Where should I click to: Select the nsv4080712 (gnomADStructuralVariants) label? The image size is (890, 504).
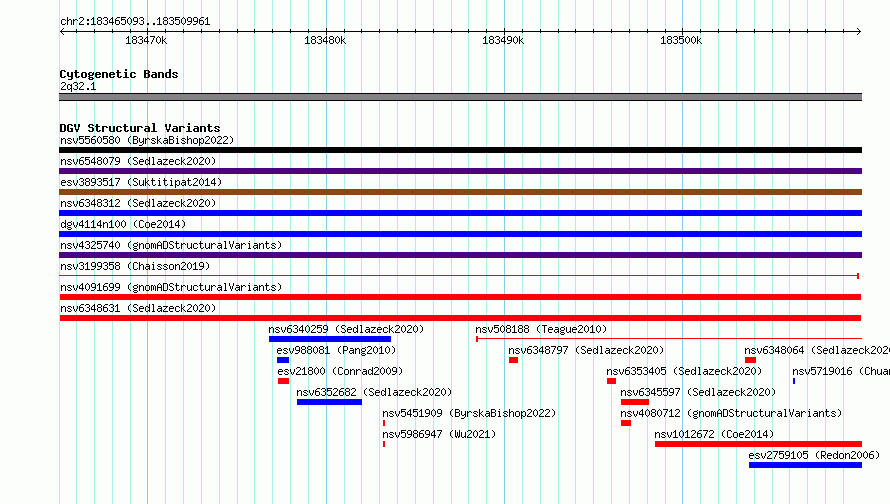pyautogui.click(x=731, y=413)
